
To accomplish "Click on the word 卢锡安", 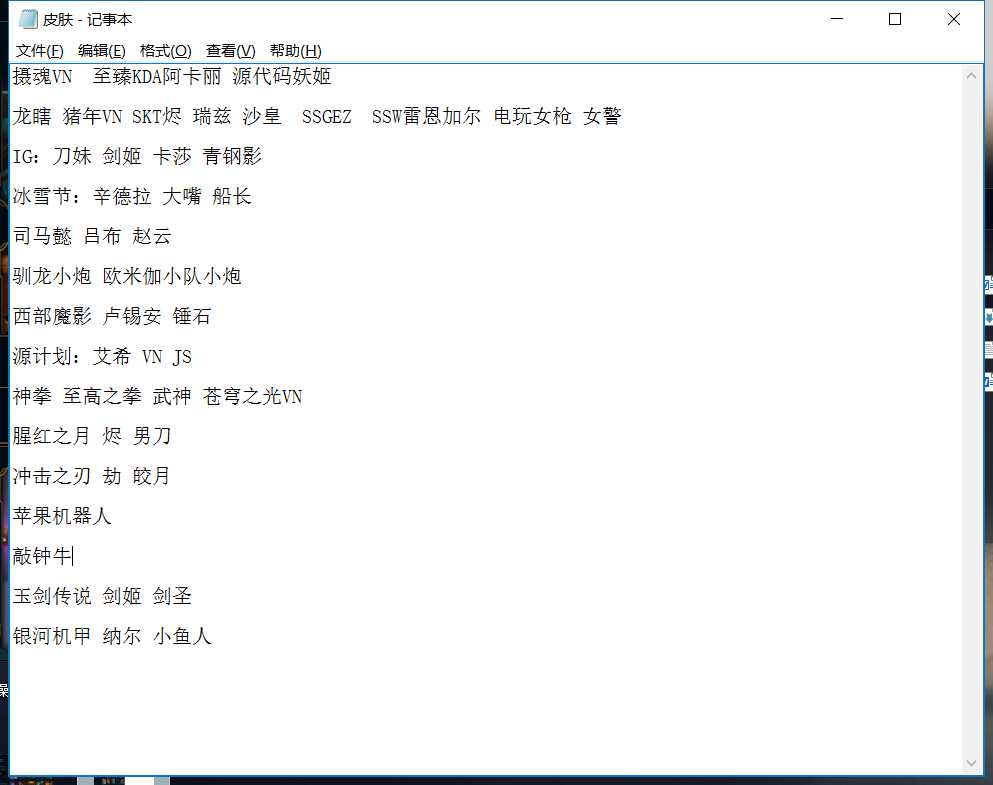I will 132,316.
